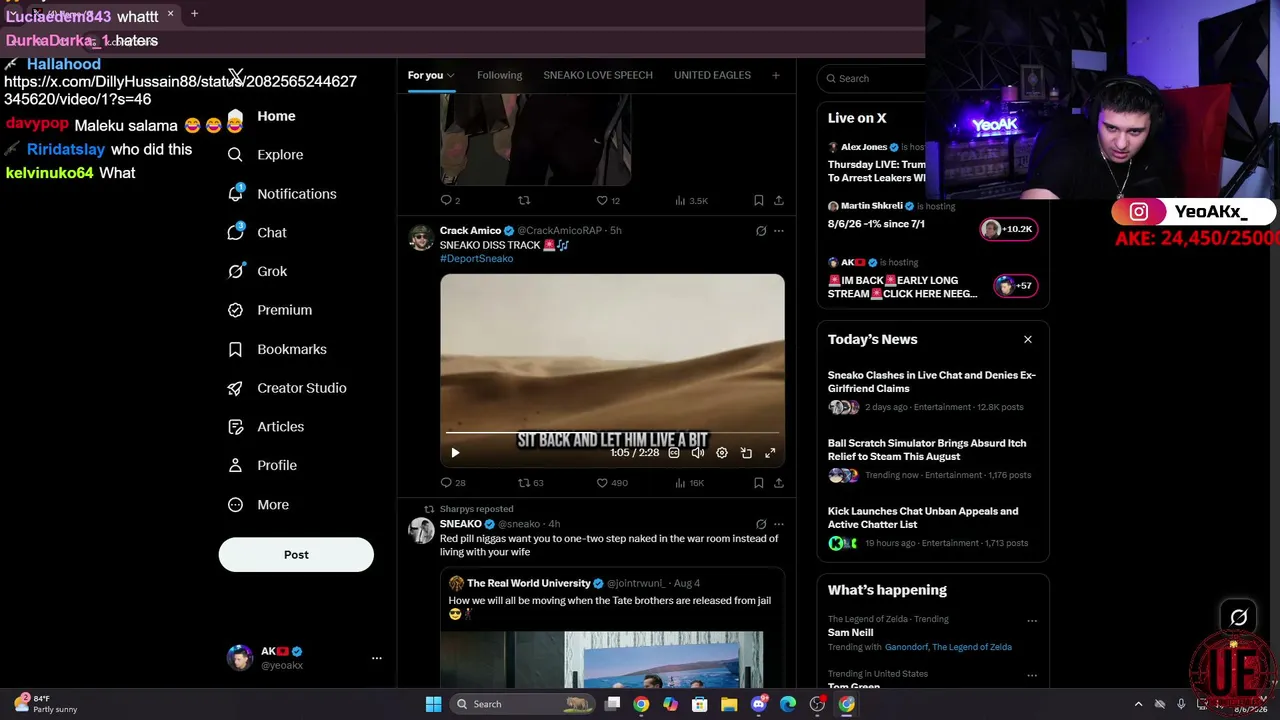Open Grok actions on the SNEAKO post
This screenshot has height=720, width=1280.
pyautogui.click(x=761, y=524)
